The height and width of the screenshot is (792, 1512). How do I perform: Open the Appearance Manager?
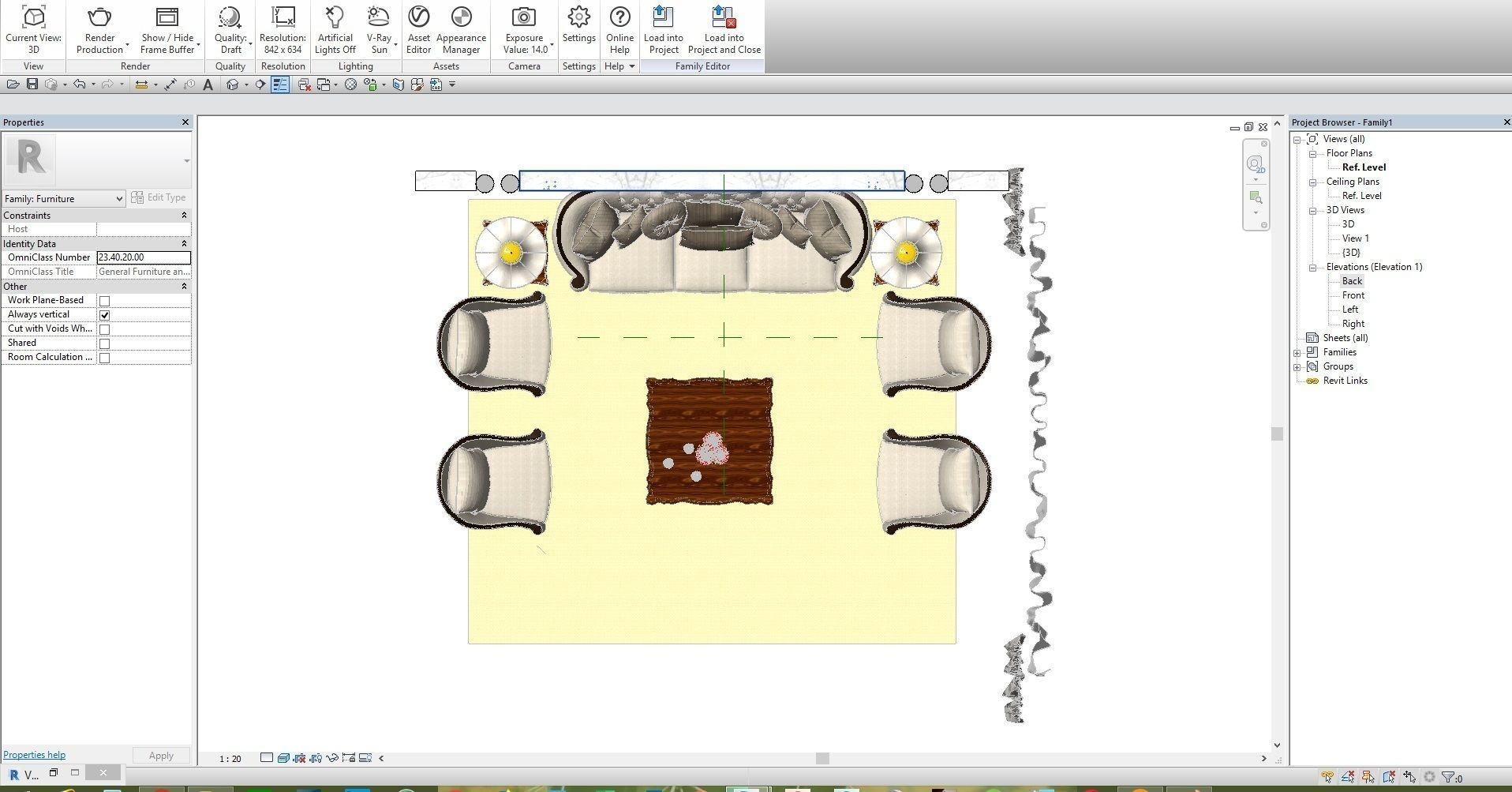461,30
